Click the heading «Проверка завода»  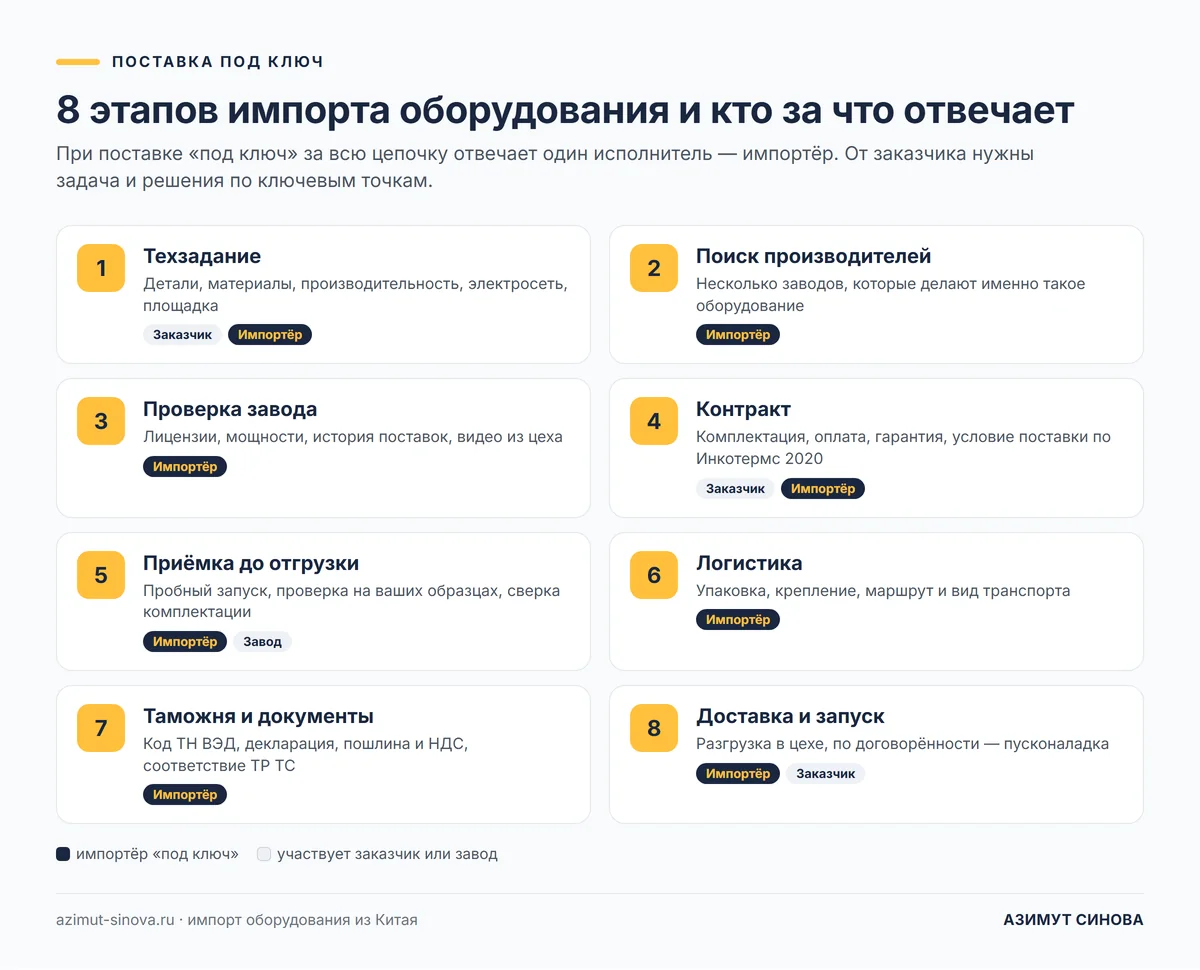(x=230, y=409)
